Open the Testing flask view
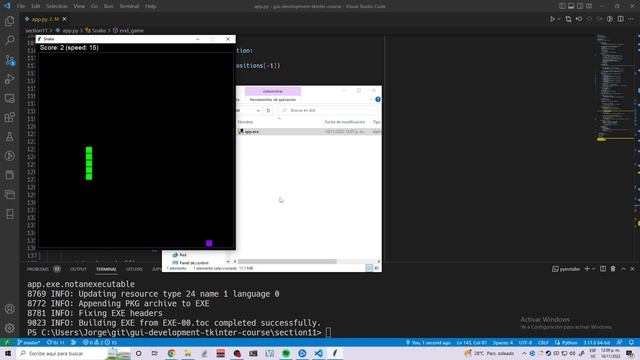 (x=9, y=137)
